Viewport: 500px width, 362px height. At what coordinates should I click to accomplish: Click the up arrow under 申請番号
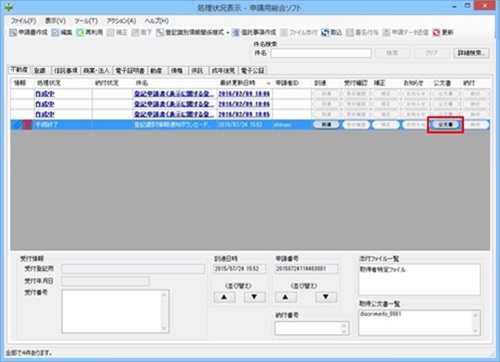(285, 297)
